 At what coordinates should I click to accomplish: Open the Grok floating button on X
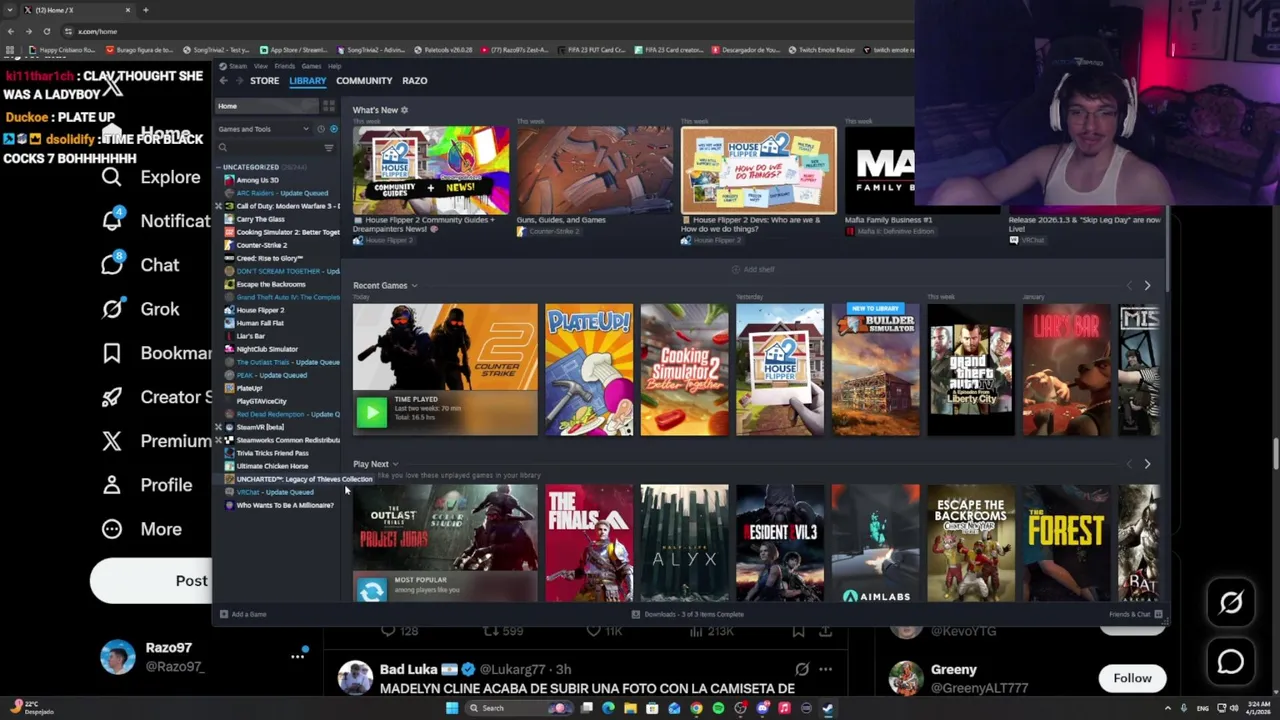(1231, 602)
